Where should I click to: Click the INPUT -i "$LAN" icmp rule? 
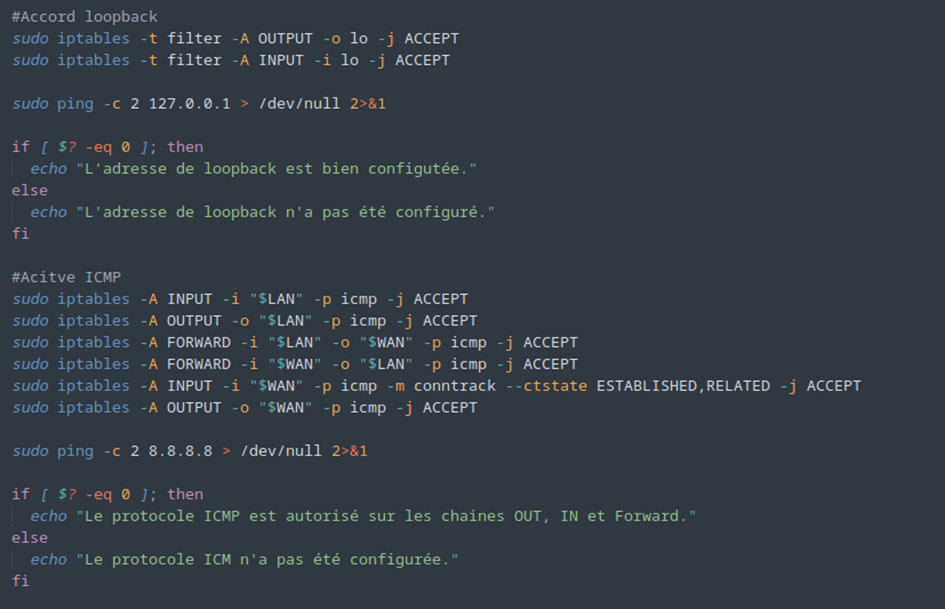pyautogui.click(x=240, y=299)
